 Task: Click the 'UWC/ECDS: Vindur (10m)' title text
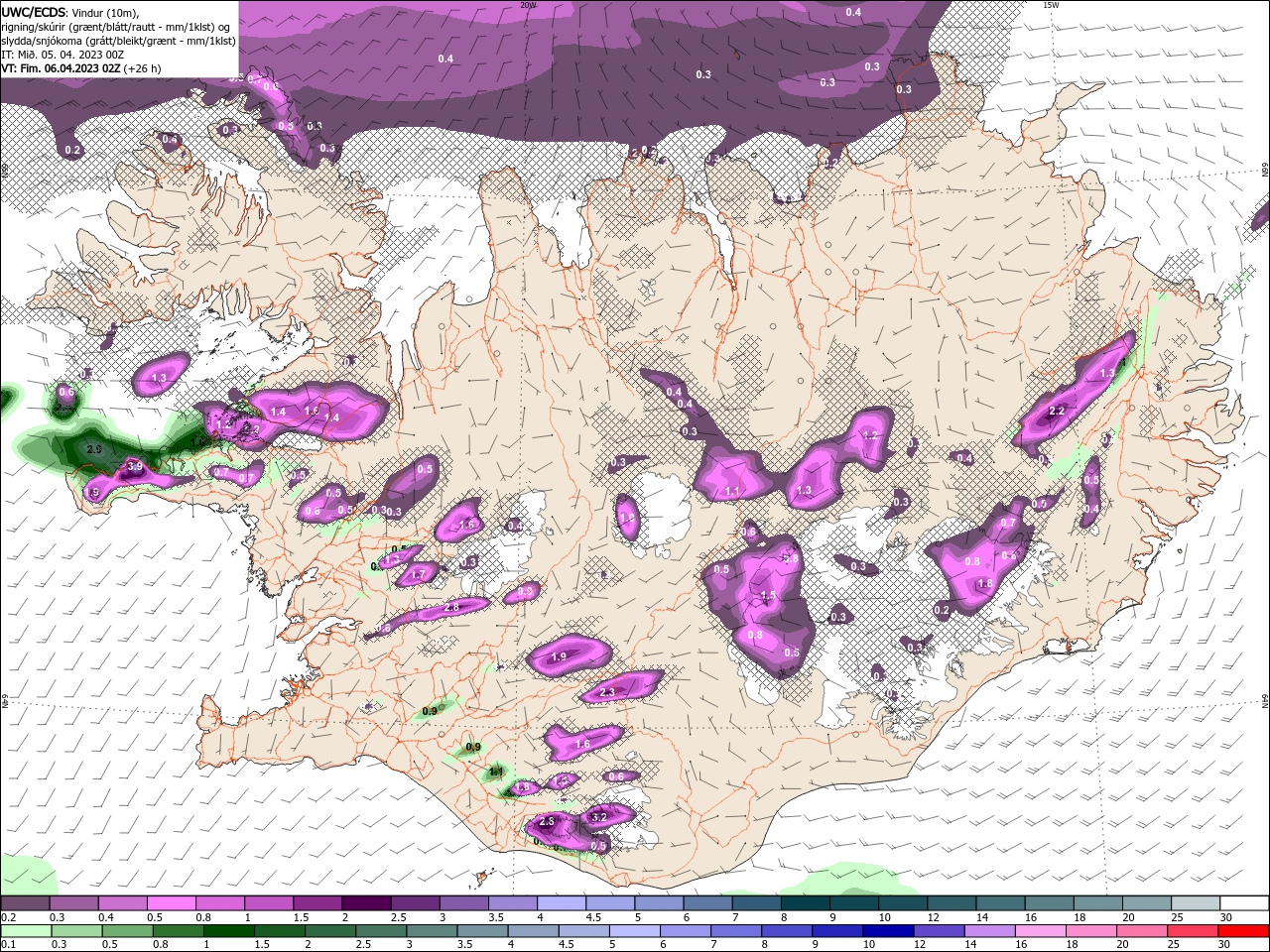(70, 13)
